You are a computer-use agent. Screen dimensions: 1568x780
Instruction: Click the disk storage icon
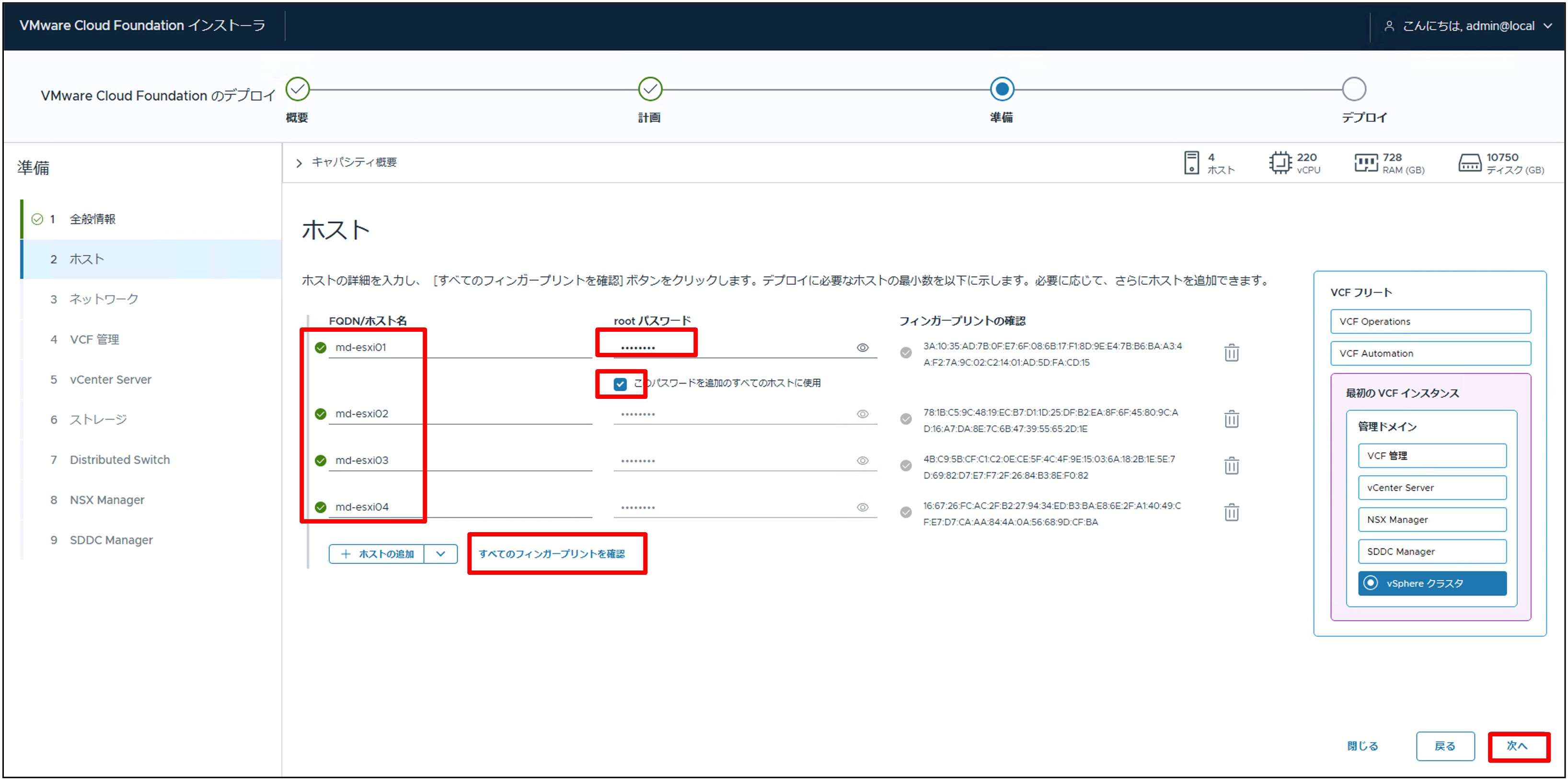[1470, 163]
